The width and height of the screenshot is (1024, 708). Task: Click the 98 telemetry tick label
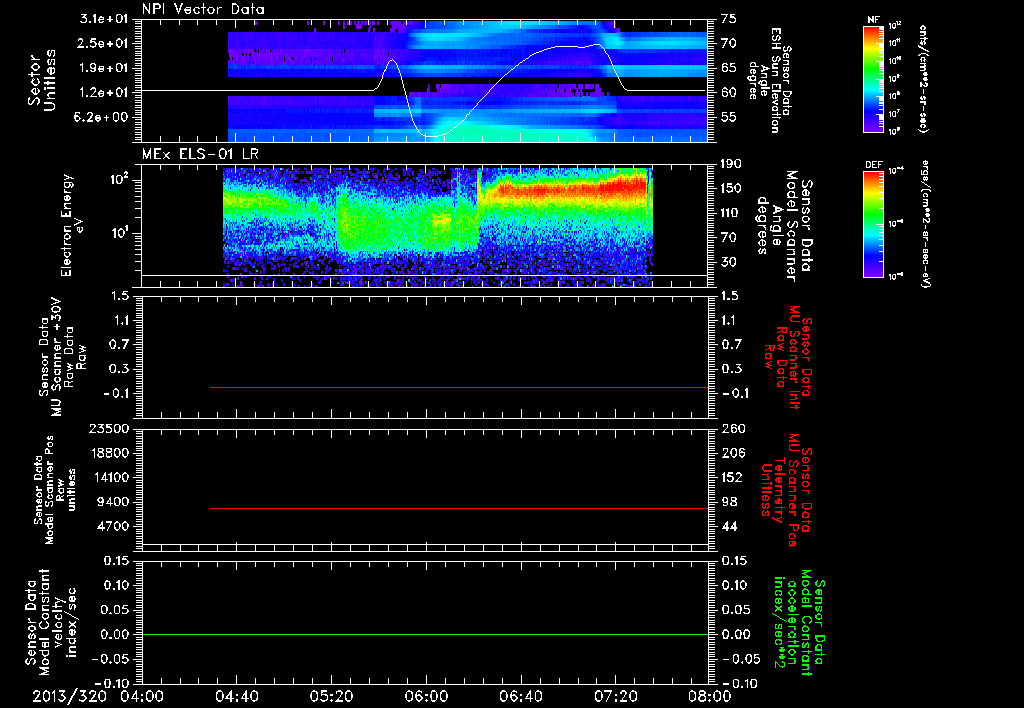[x=729, y=502]
